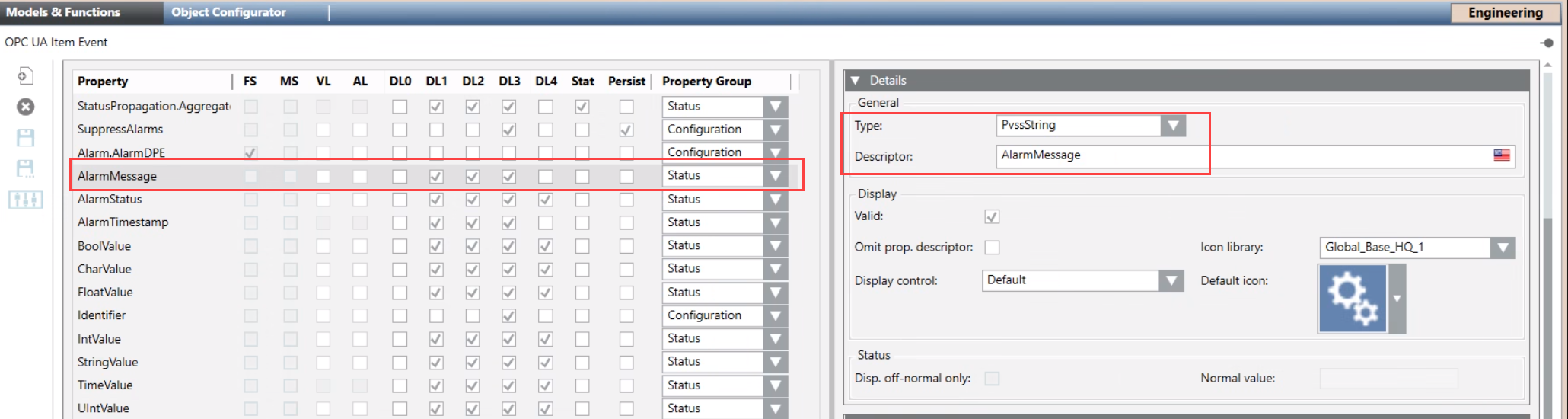This screenshot has height=419, width=1568.
Task: Click the Engineering button
Action: (x=1505, y=13)
